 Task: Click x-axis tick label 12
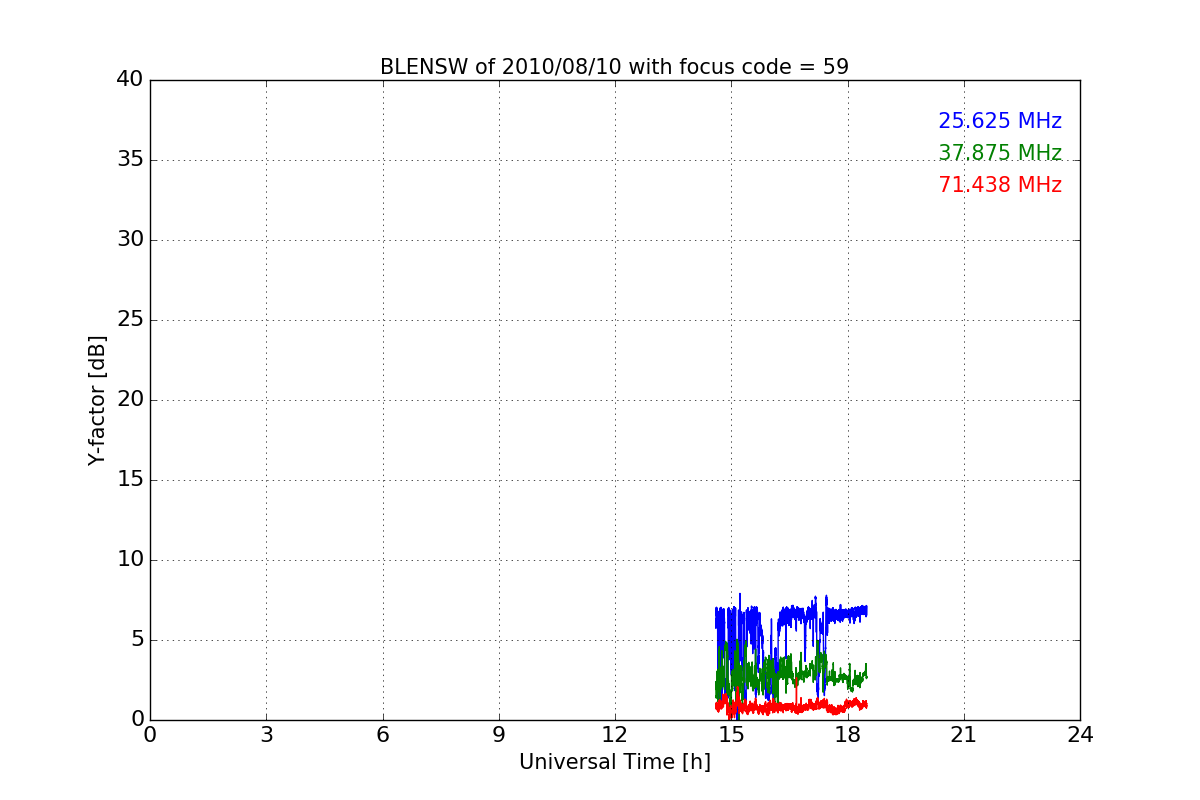tap(615, 735)
